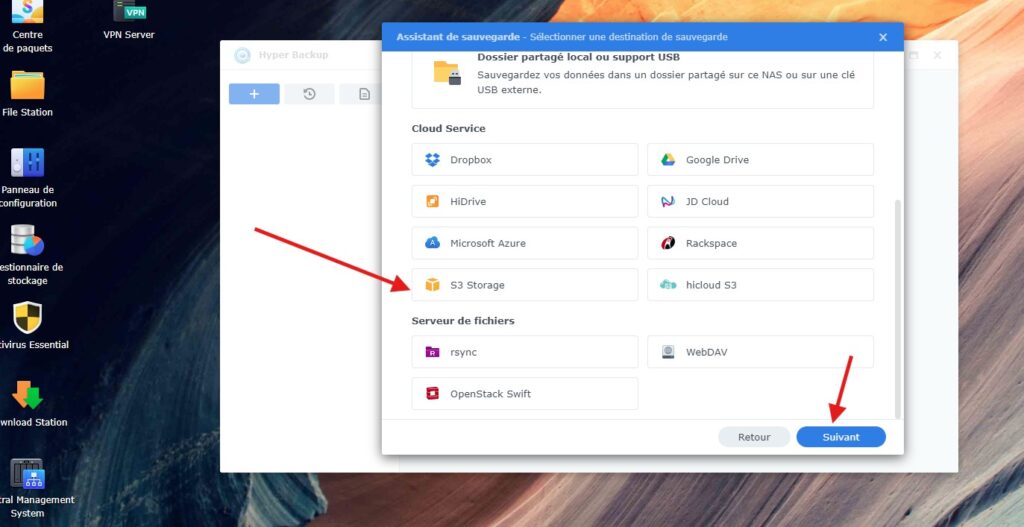This screenshot has width=1024, height=527.
Task: Click Hyper Backup log document icon
Action: tap(364, 94)
